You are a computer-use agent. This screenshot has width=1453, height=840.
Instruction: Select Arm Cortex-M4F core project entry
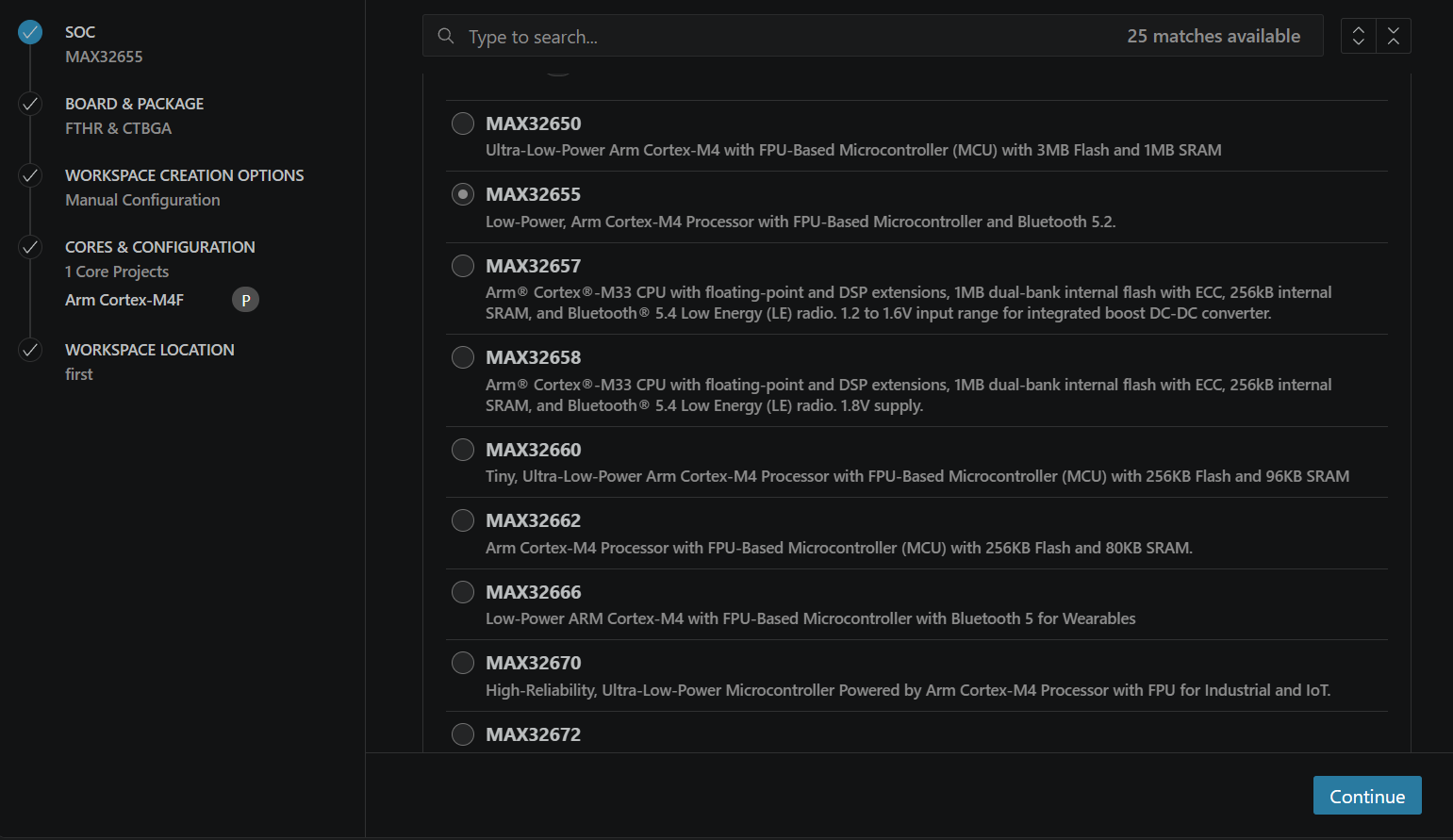tap(124, 300)
